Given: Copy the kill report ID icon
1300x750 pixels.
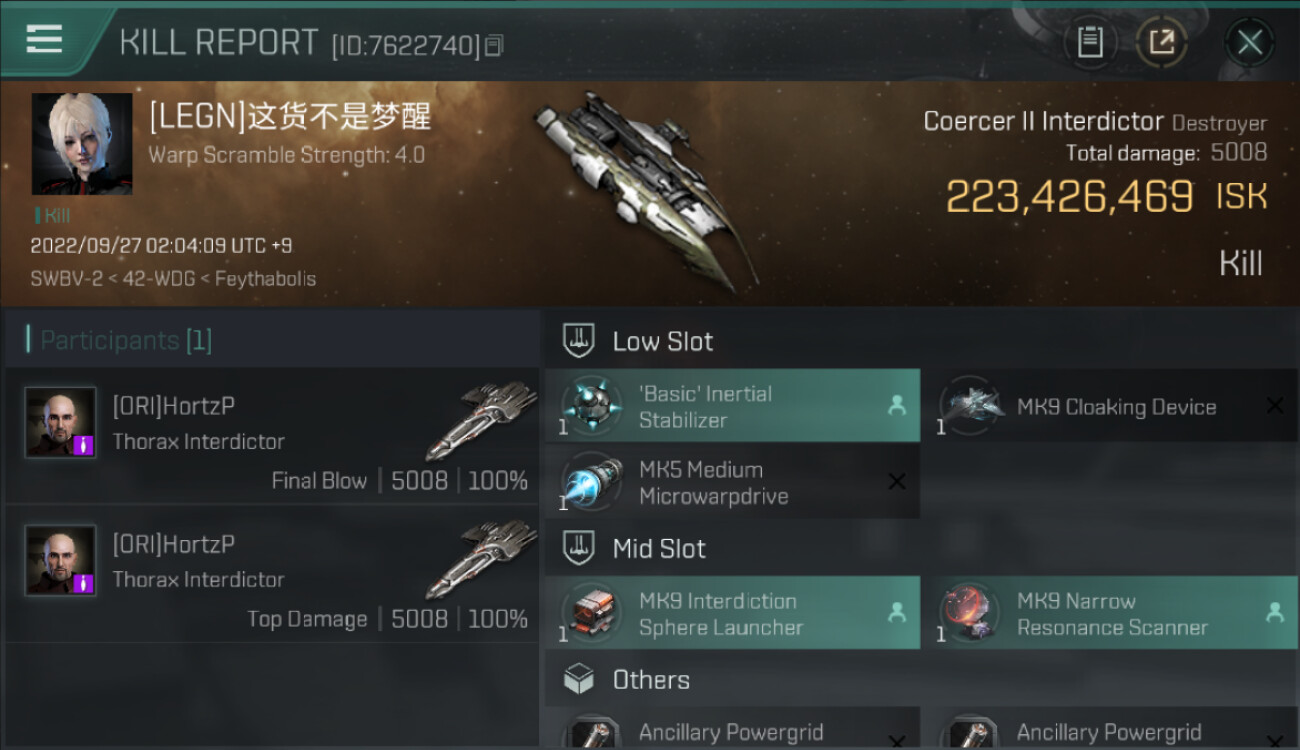Looking at the screenshot, I should click(495, 45).
